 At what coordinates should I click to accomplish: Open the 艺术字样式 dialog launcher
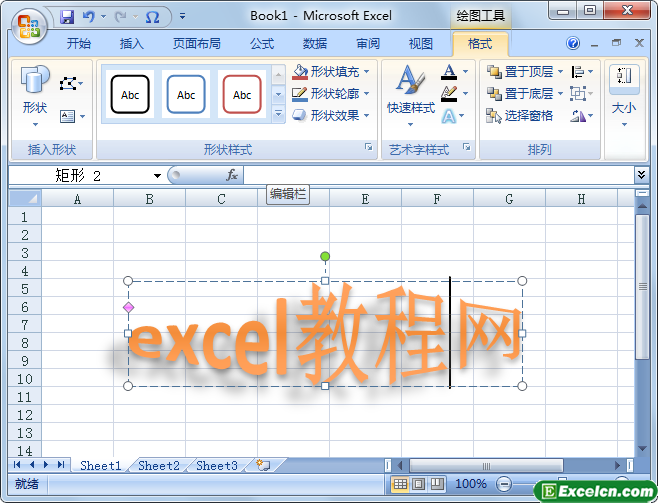click(467, 147)
